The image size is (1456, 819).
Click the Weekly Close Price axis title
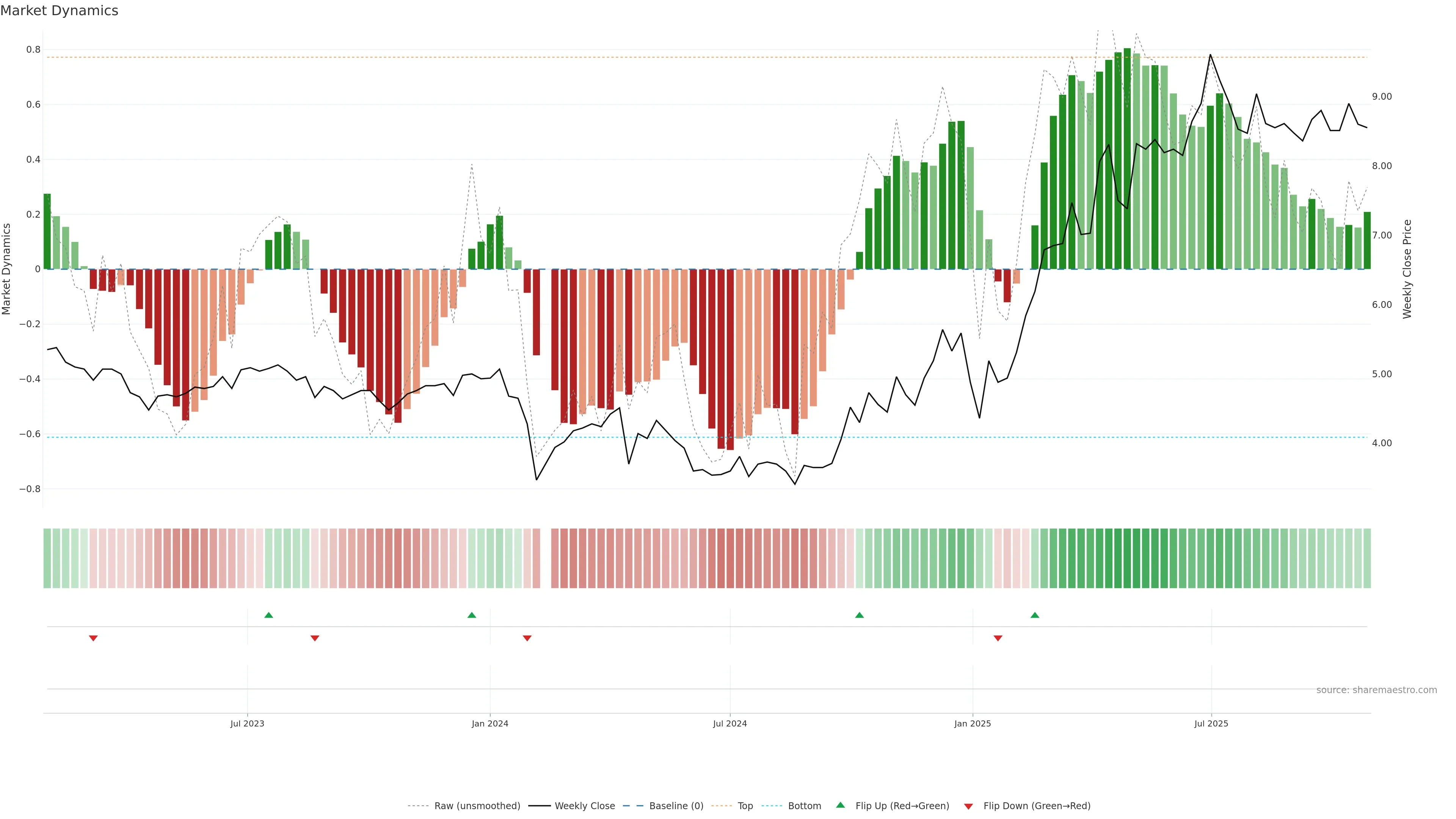pyautogui.click(x=1407, y=269)
